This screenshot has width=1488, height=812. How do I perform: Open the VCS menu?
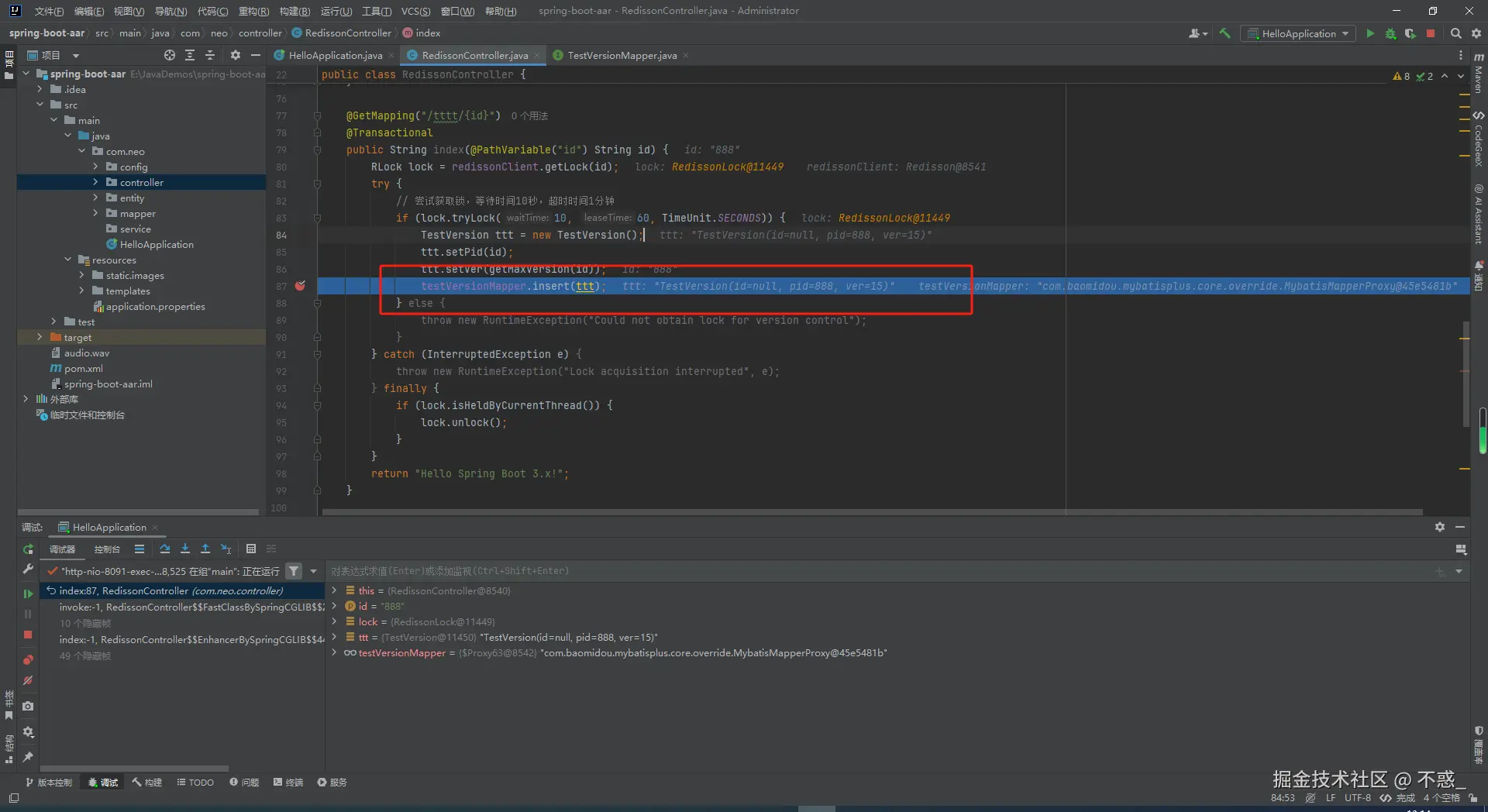[415, 11]
